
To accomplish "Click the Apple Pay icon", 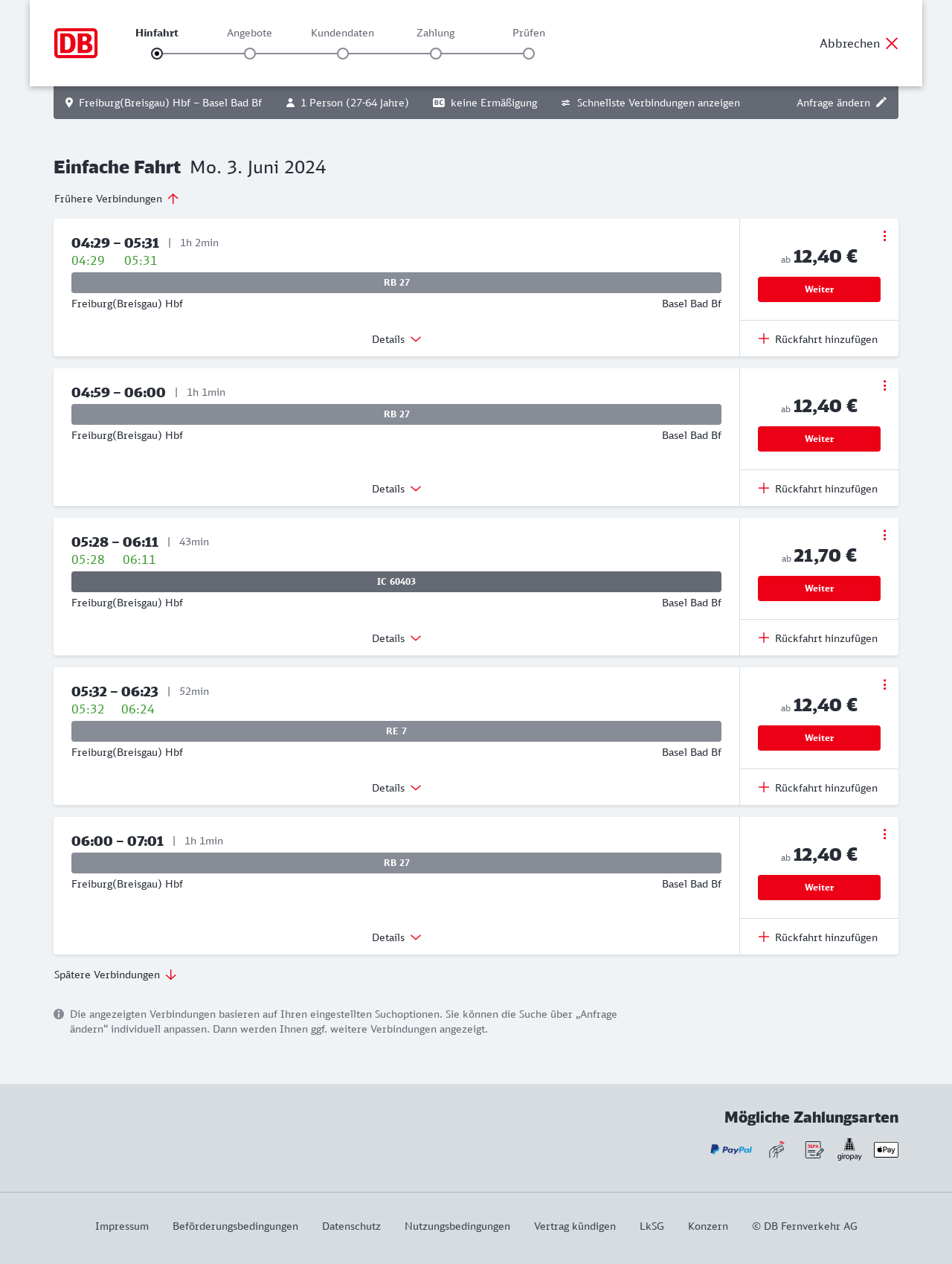I will pos(886,1149).
